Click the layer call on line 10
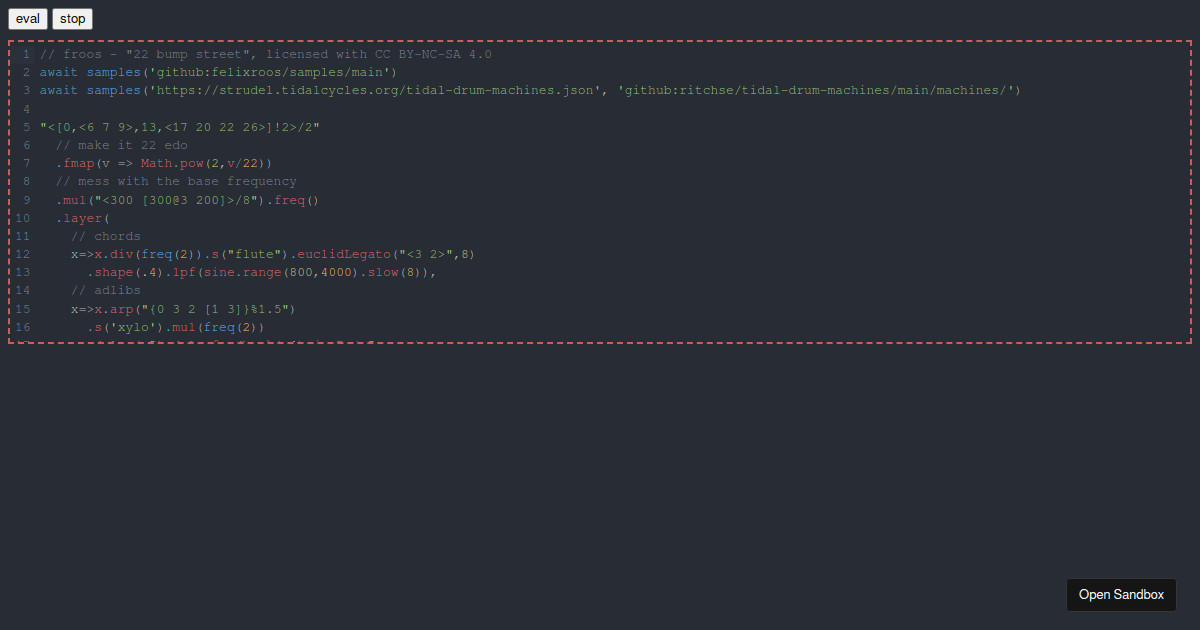The height and width of the screenshot is (630, 1200). click(x=83, y=217)
